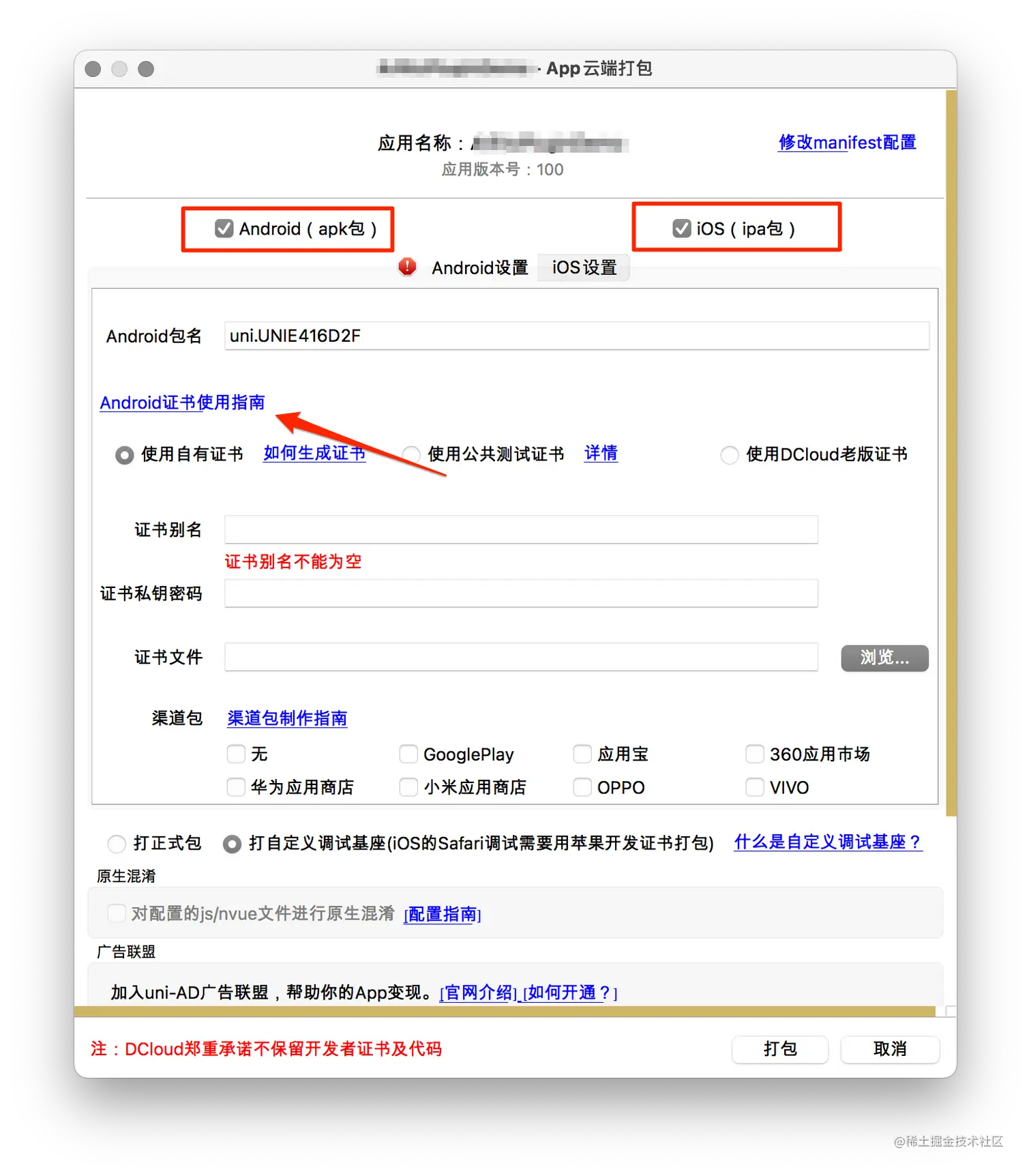Click the 打包 button
This screenshot has width=1031, height=1176.
[x=780, y=1049]
